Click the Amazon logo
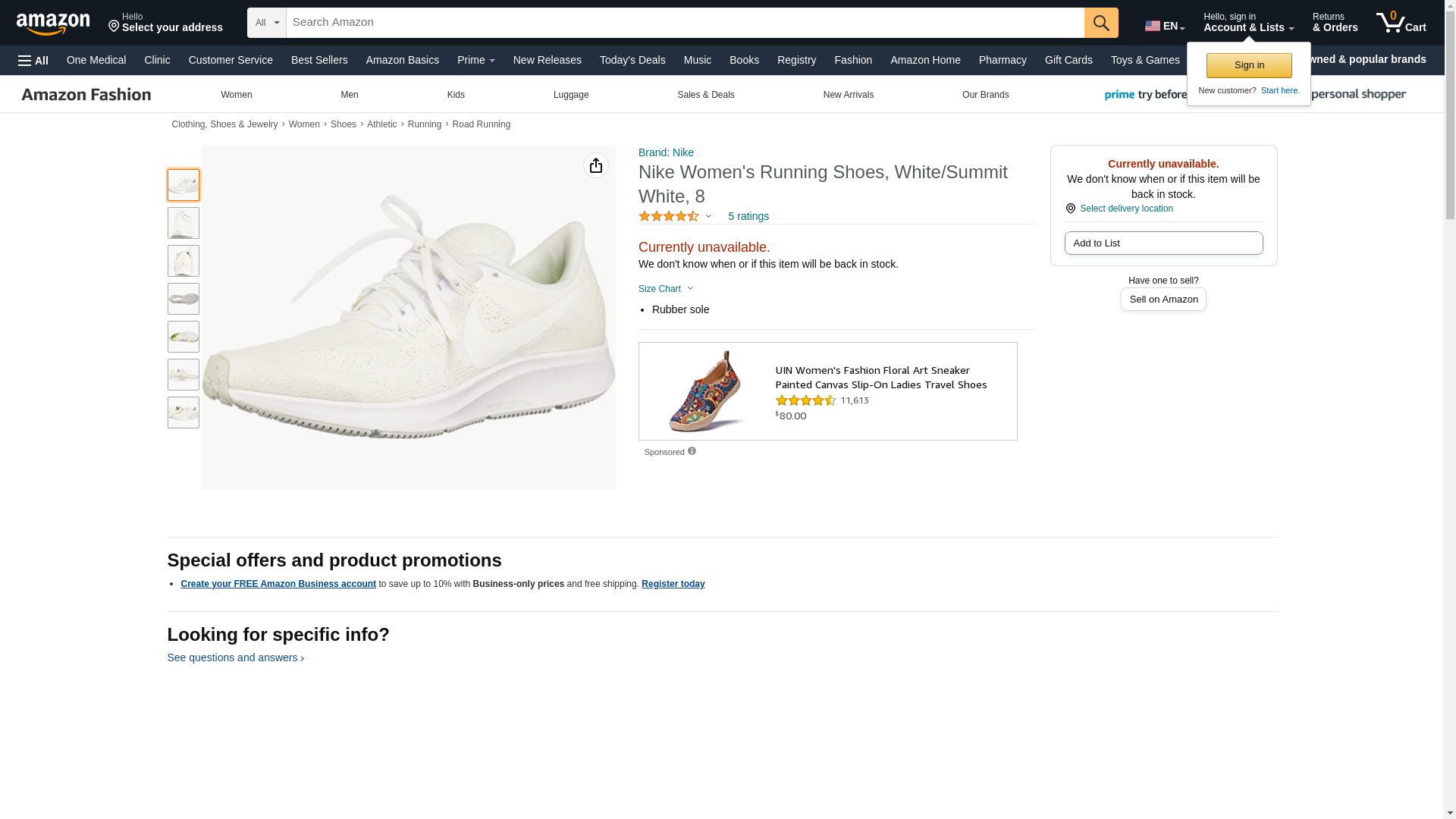 pos(53,24)
